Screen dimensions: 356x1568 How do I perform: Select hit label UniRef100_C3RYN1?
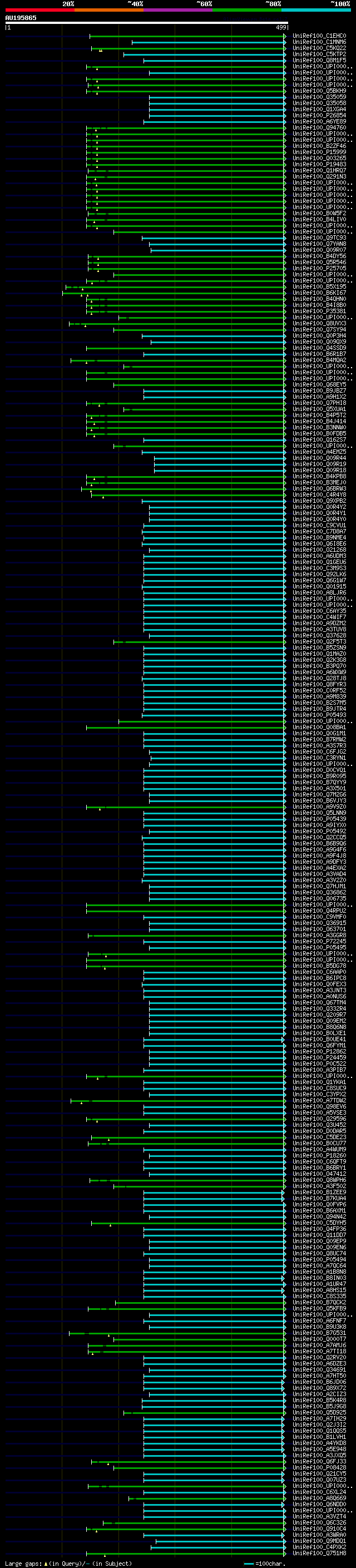[319, 758]
